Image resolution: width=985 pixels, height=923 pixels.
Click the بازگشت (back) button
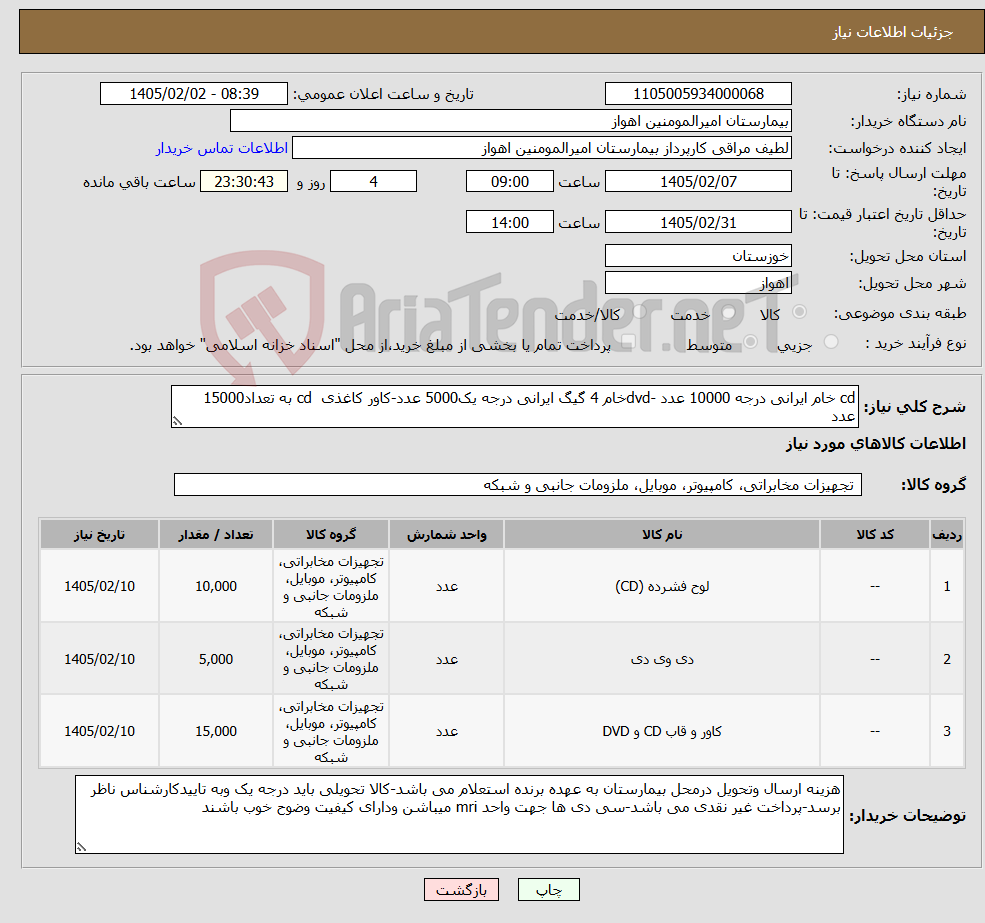click(461, 890)
